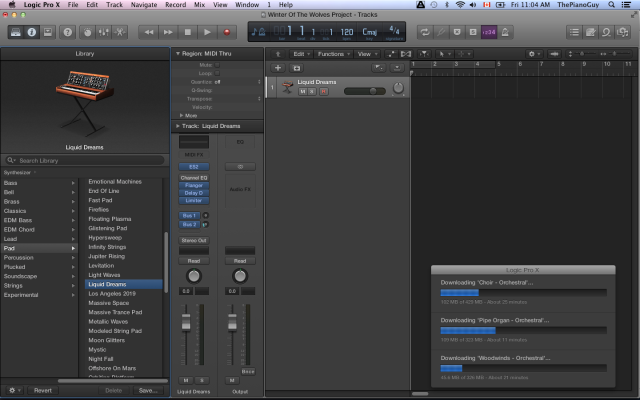Screen dimensions: 640x400
Task: Select the Pad category in Library
Action: (x=39, y=248)
